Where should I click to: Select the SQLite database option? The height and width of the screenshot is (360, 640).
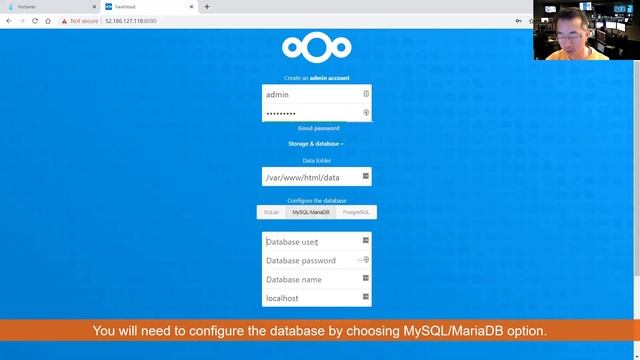click(x=271, y=212)
